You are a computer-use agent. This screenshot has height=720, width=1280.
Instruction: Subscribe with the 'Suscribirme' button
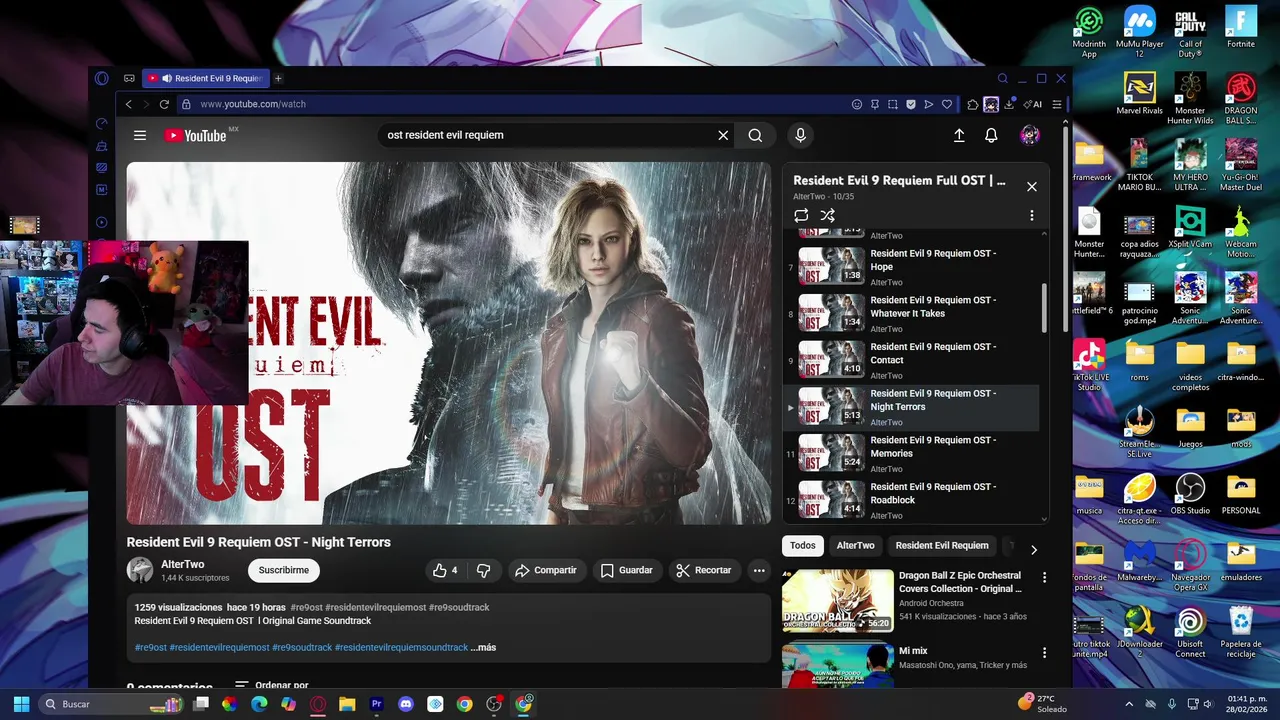284,570
